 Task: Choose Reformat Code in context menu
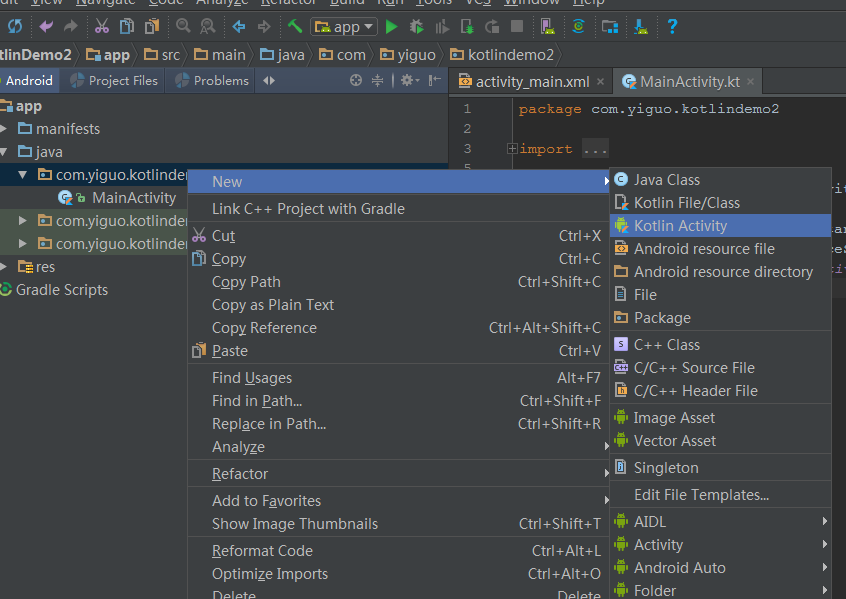[x=398, y=551]
